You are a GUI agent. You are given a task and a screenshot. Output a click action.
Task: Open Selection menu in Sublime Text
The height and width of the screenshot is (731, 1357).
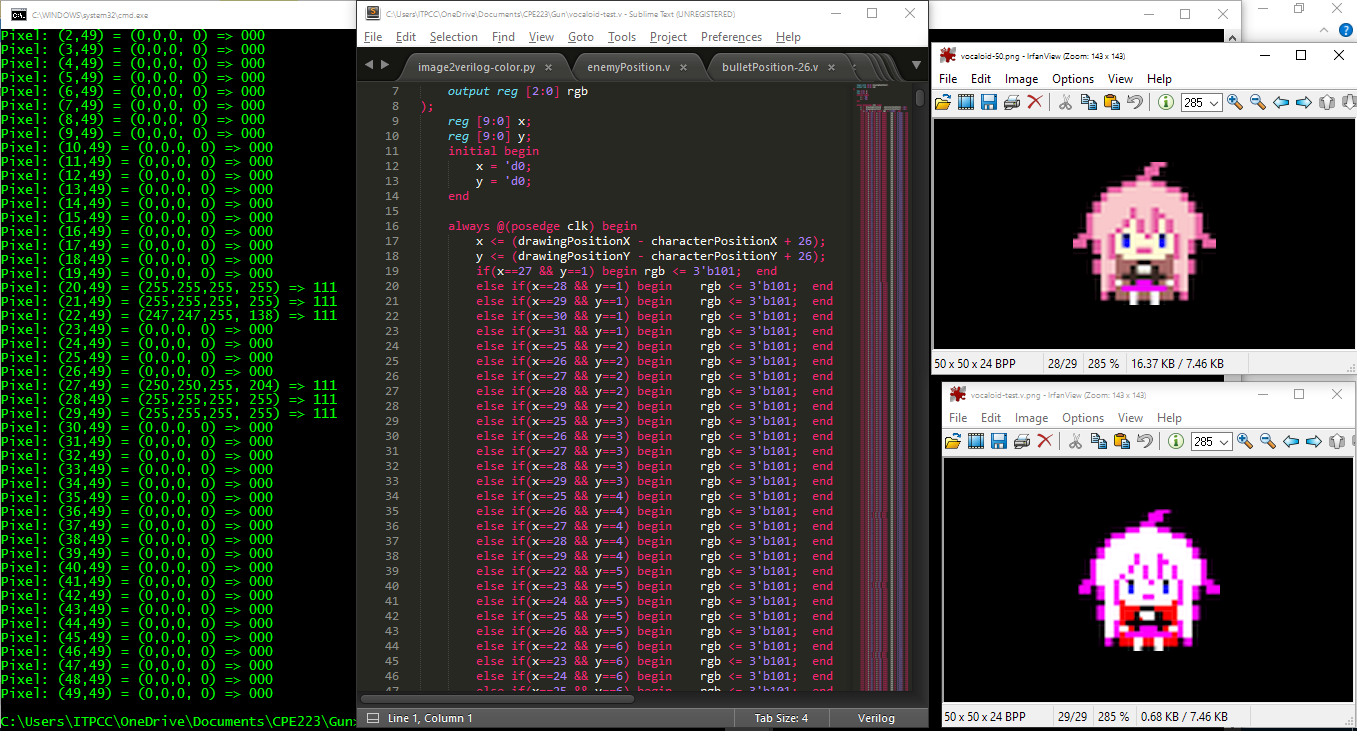tap(454, 37)
